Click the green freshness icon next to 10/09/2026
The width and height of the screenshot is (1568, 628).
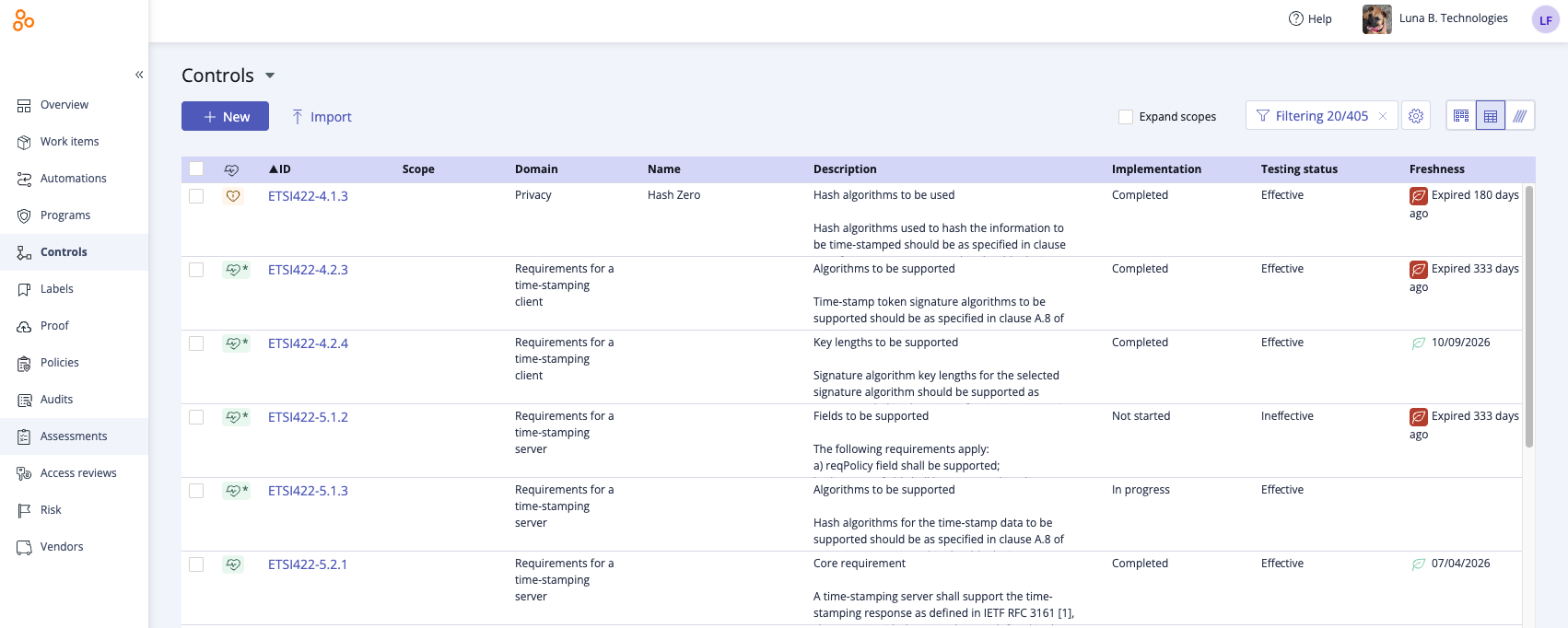tap(1419, 343)
